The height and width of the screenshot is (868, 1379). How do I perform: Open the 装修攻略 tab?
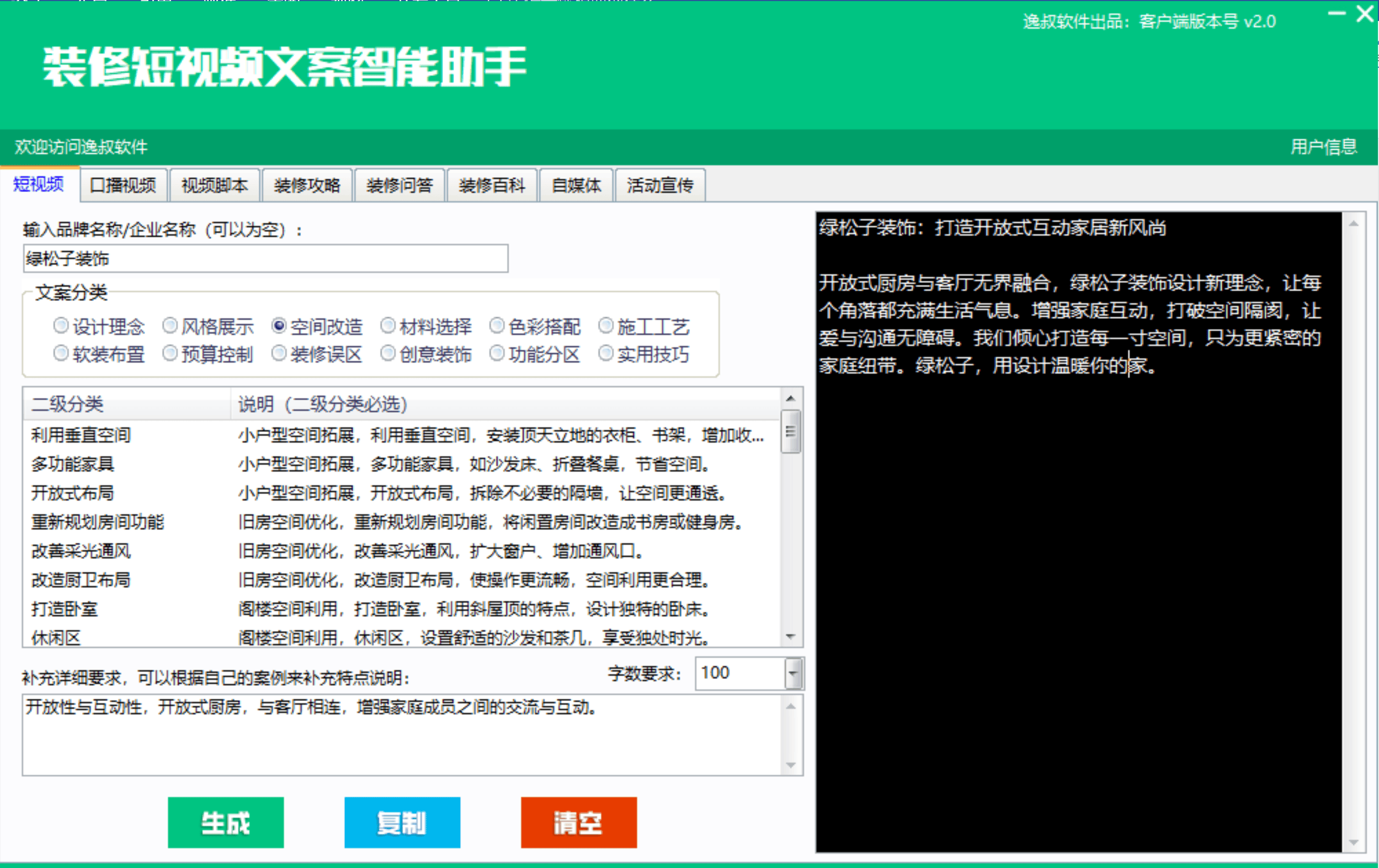pos(307,185)
